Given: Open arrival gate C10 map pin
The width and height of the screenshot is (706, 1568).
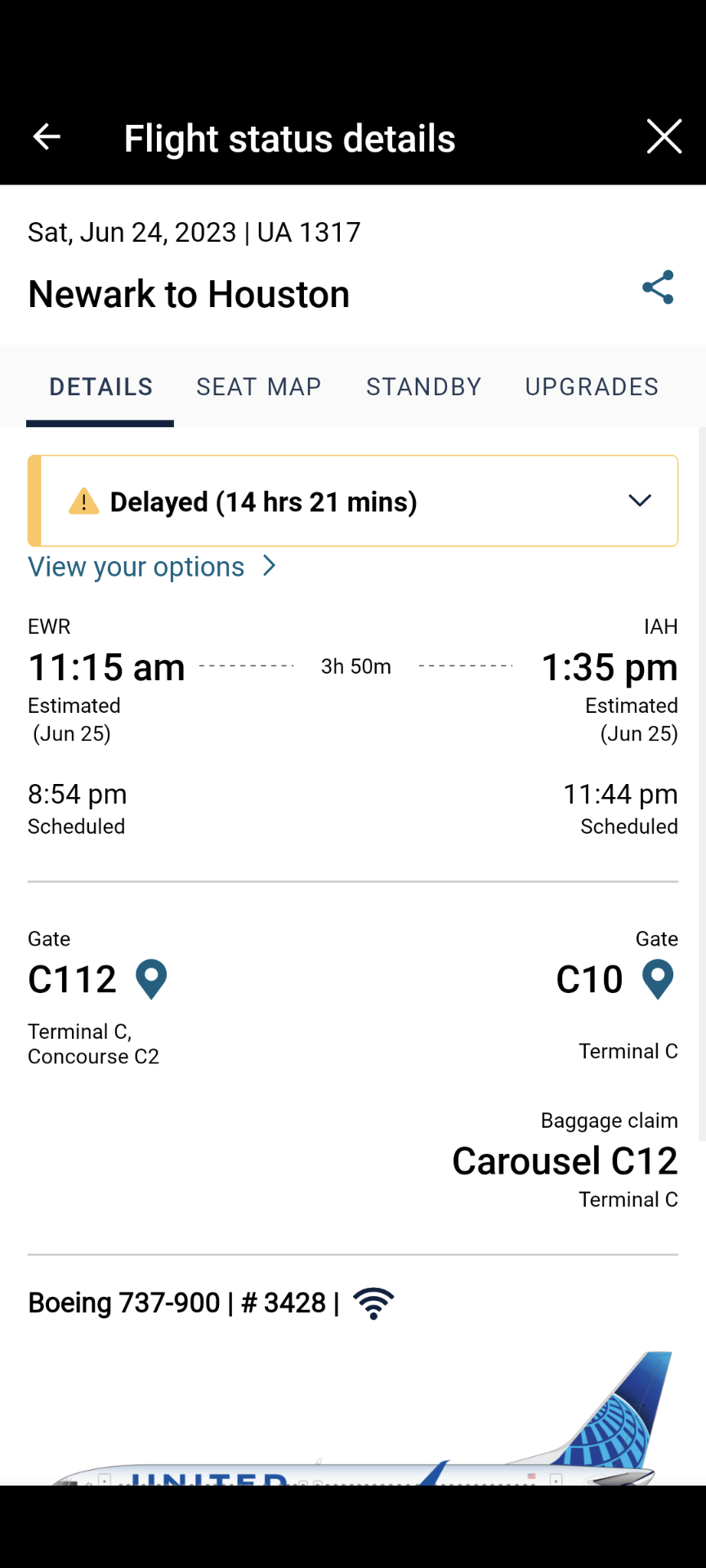Looking at the screenshot, I should 658,979.
